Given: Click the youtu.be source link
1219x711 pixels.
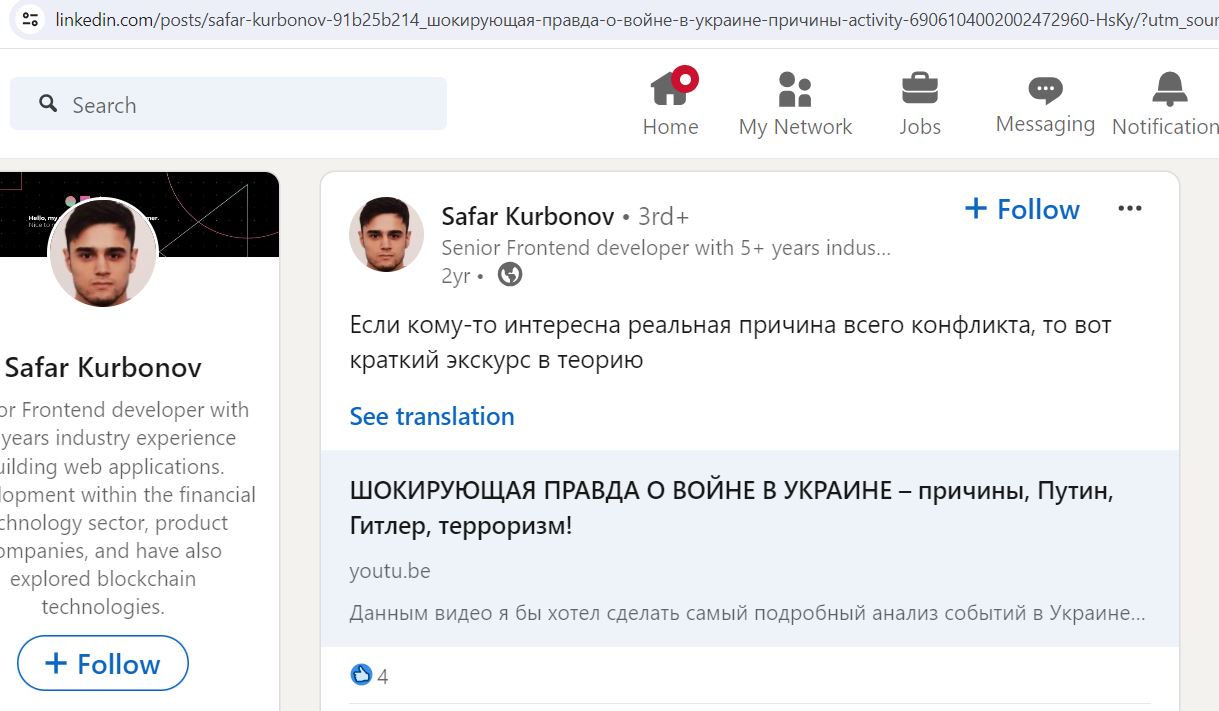Looking at the screenshot, I should [x=390, y=571].
